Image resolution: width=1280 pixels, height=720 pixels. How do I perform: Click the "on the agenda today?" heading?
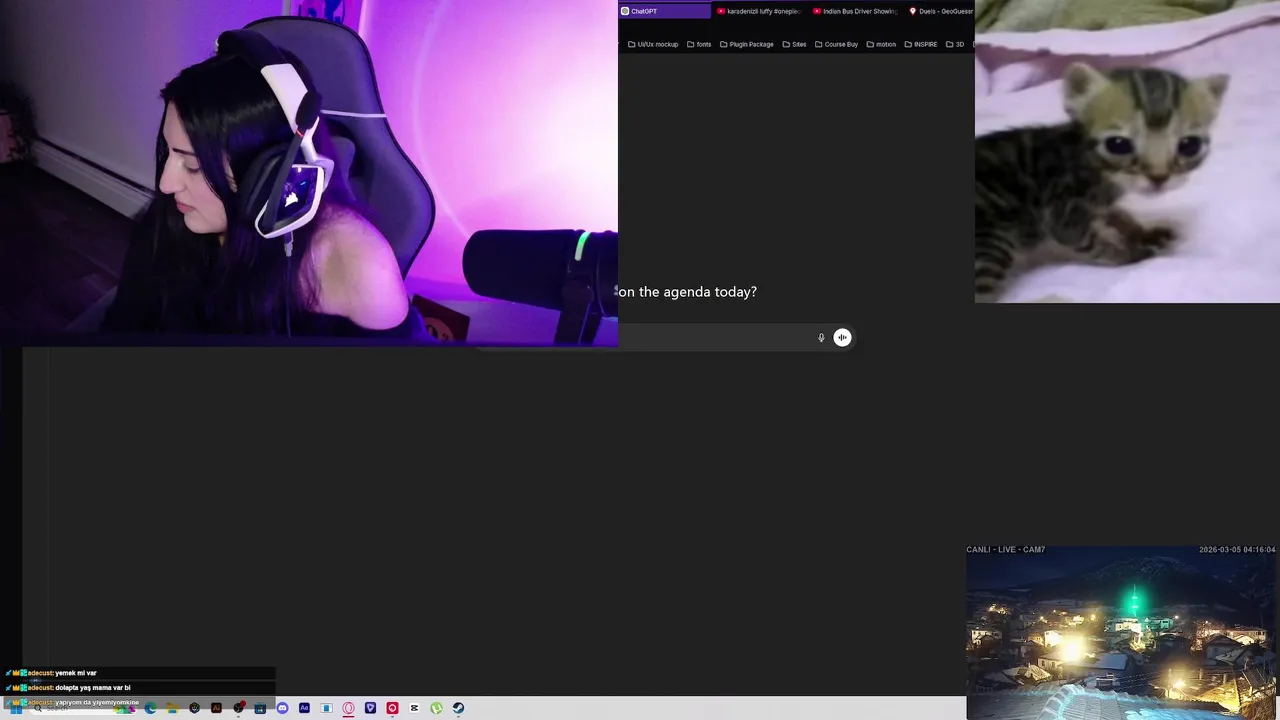coord(687,292)
